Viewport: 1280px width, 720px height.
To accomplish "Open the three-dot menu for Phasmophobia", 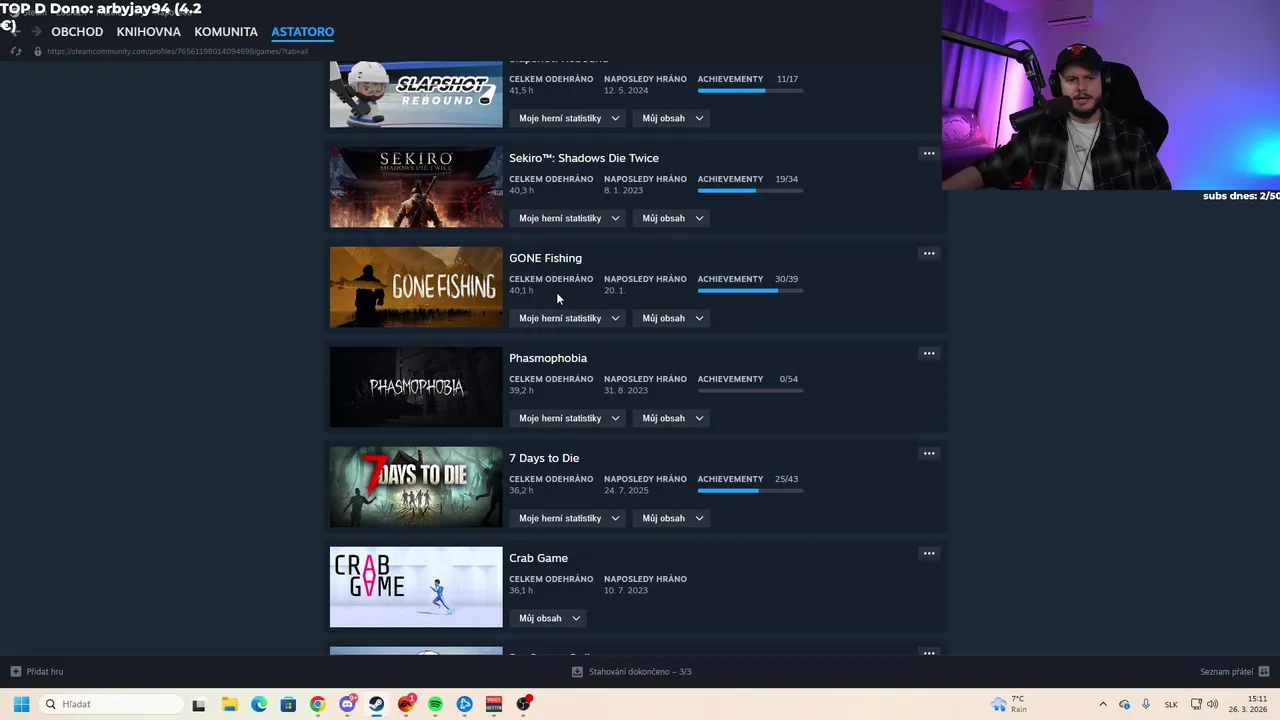I will tap(929, 353).
